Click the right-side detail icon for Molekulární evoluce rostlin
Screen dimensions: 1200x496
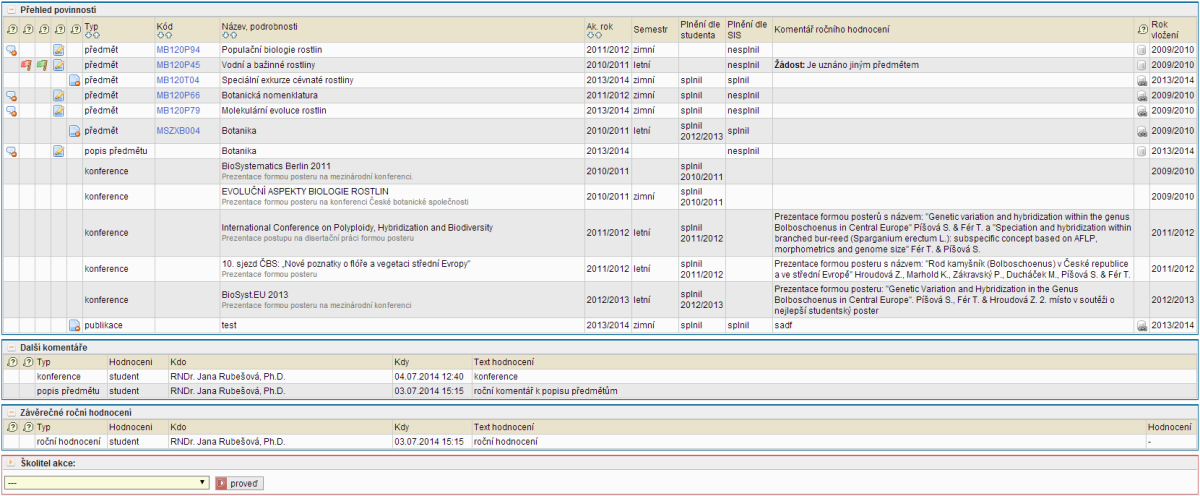pyautogui.click(x=1142, y=111)
